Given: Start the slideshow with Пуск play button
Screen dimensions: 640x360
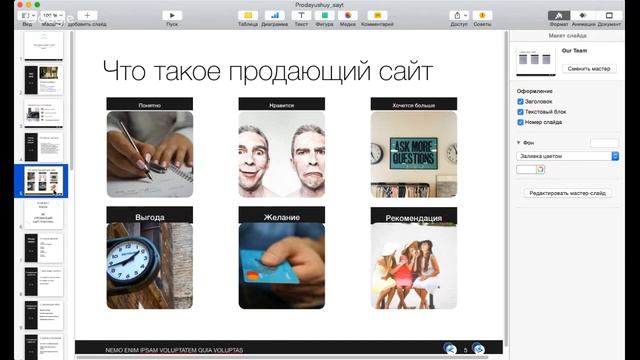Looking at the screenshot, I should [x=172, y=16].
